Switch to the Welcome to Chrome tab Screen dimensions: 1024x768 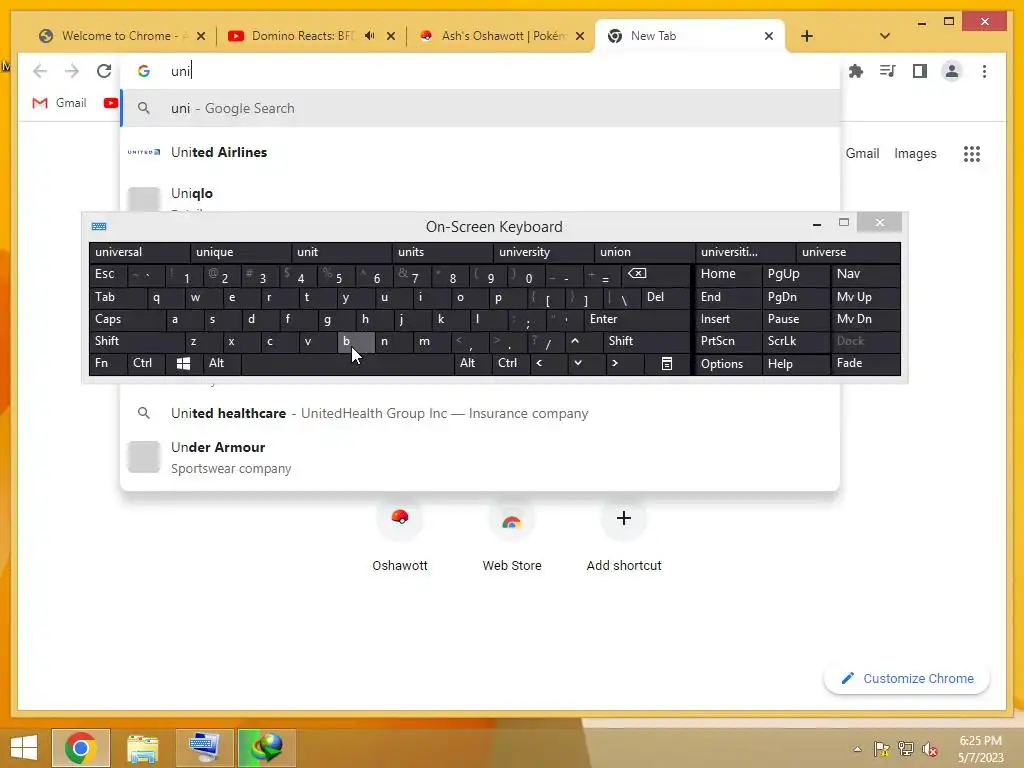122,36
